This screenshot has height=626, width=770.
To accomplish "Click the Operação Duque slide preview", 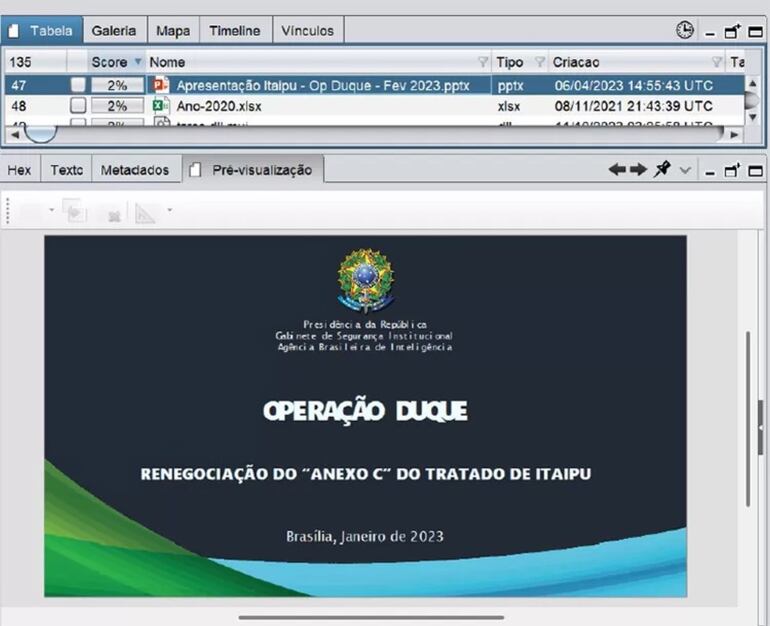I will pyautogui.click(x=365, y=415).
